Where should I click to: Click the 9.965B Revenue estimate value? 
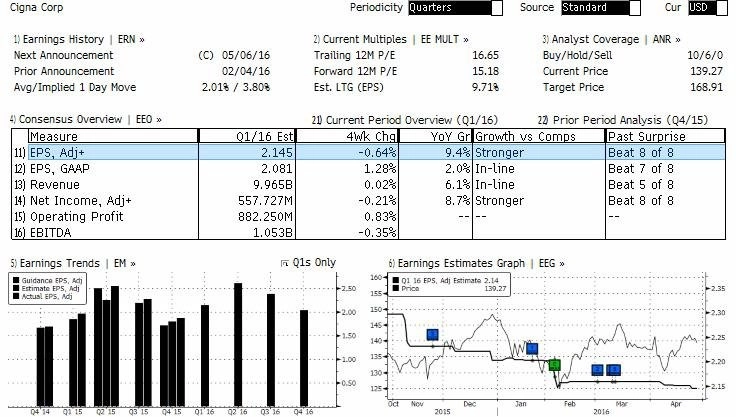pos(273,185)
